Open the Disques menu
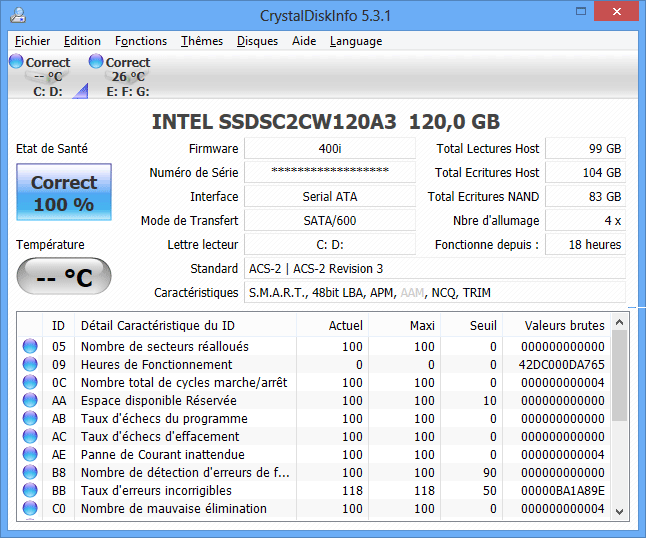Viewport: 646px width, 538px height. pos(257,41)
